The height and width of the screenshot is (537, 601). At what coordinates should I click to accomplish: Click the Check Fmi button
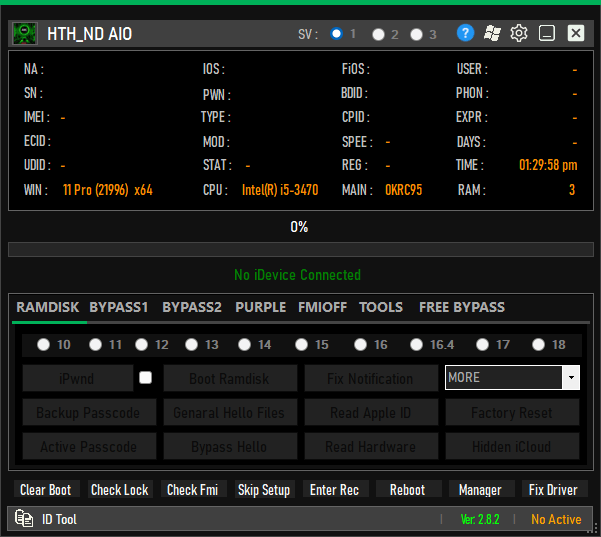pos(193,489)
